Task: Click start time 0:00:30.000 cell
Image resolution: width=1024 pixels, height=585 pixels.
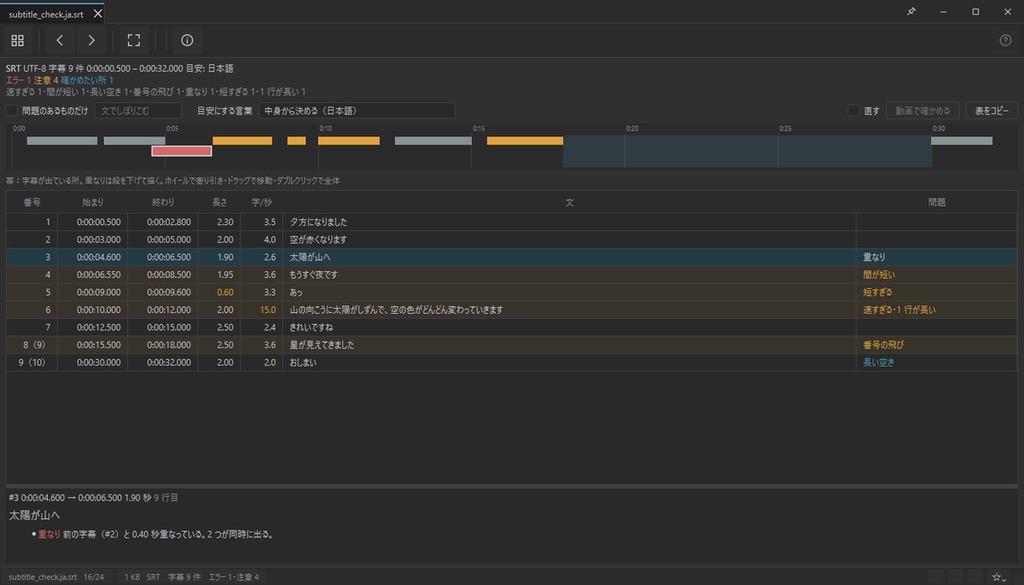Action: (x=93, y=362)
